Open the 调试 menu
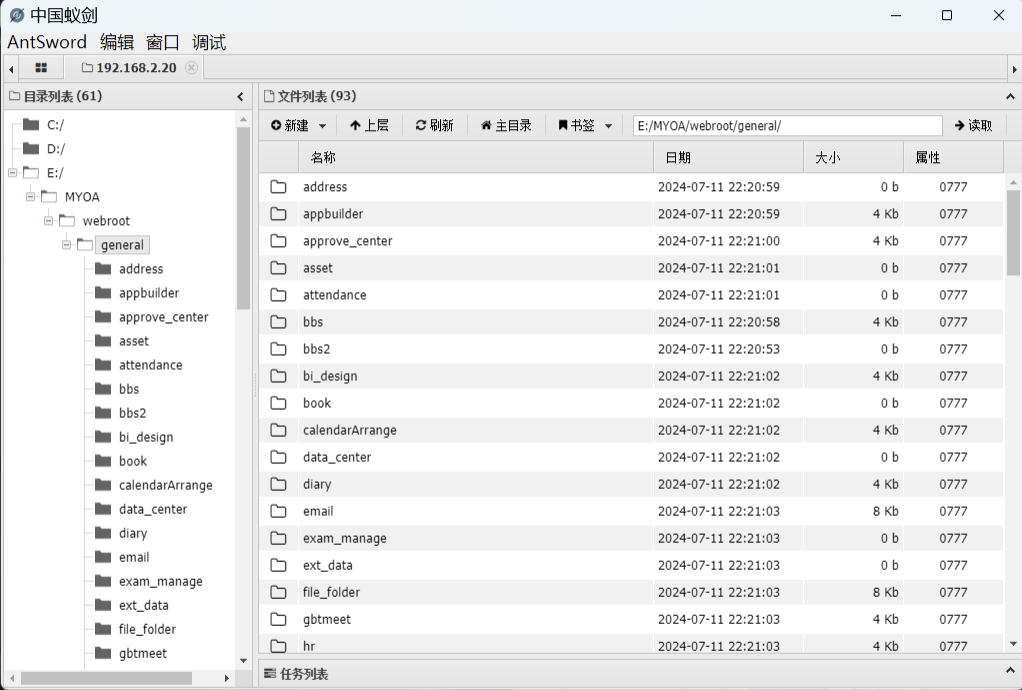This screenshot has height=690, width=1022. pyautogui.click(x=209, y=42)
